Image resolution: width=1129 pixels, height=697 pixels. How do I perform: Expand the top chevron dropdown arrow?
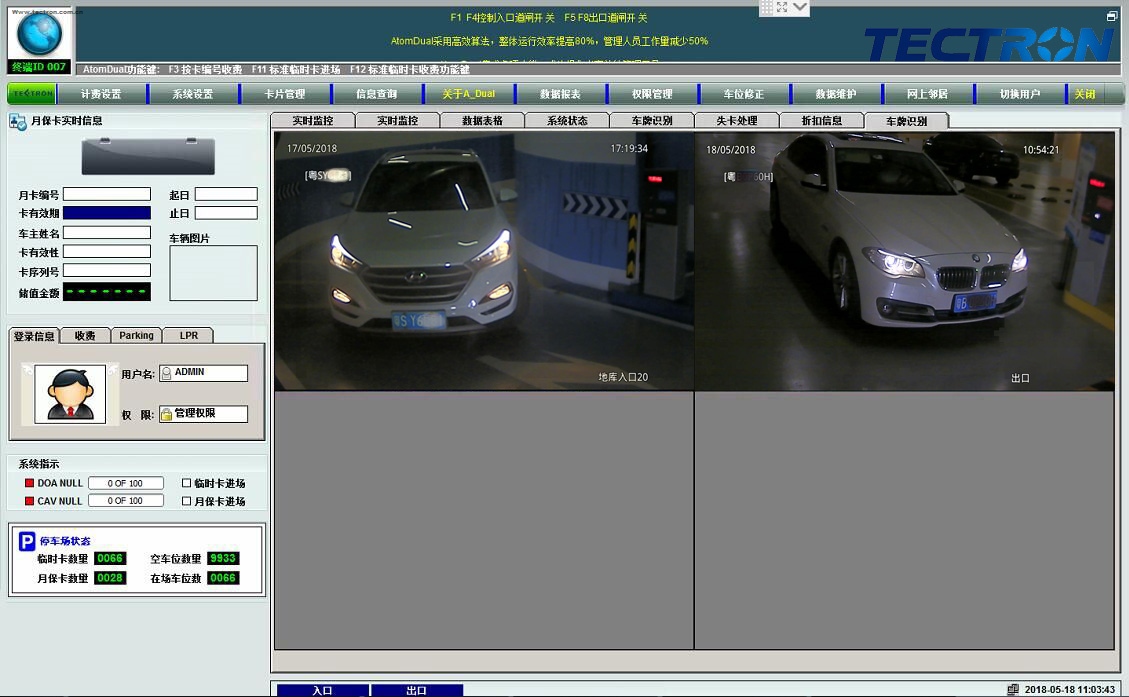tap(800, 7)
